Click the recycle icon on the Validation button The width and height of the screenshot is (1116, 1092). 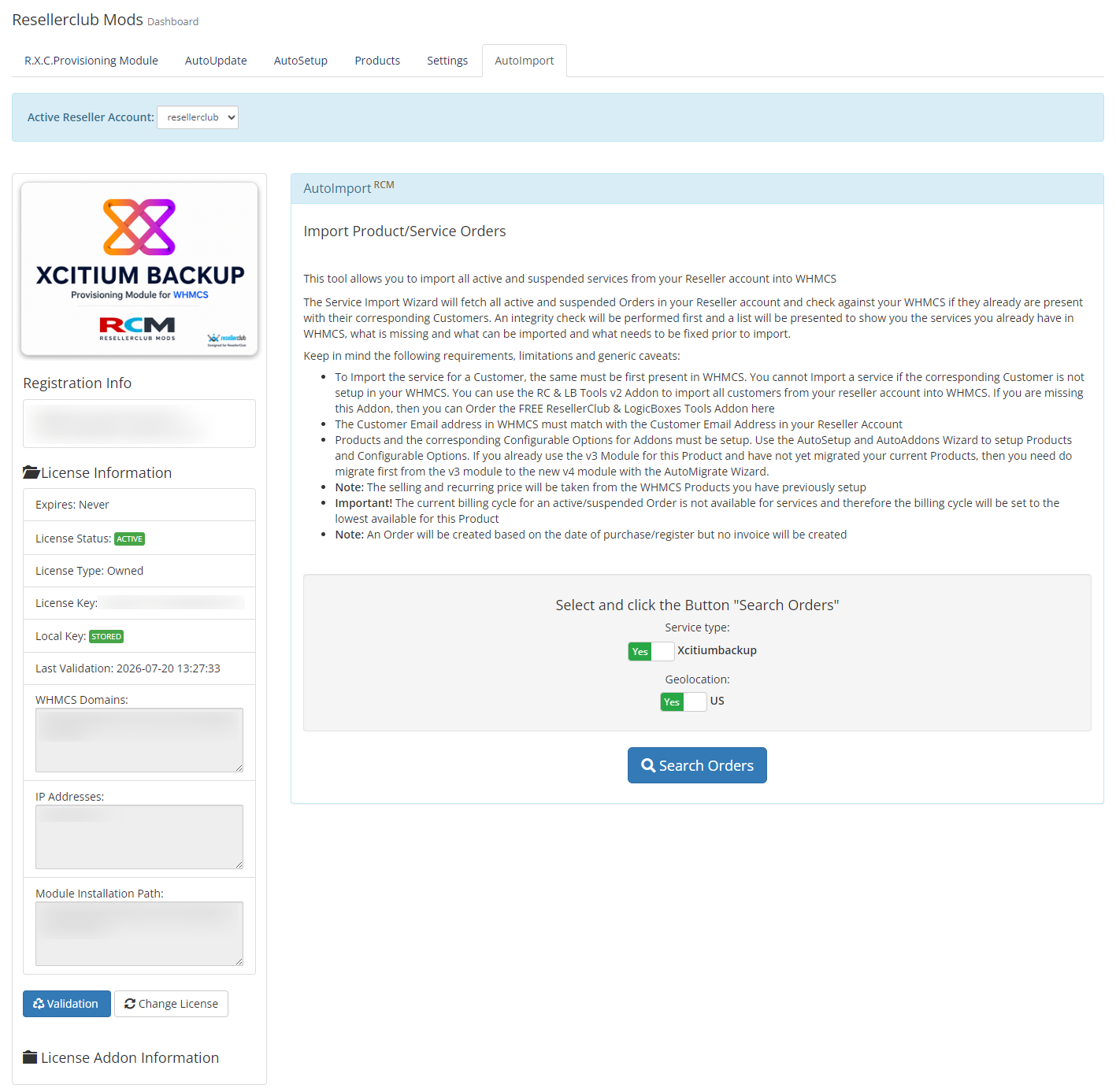39,1004
